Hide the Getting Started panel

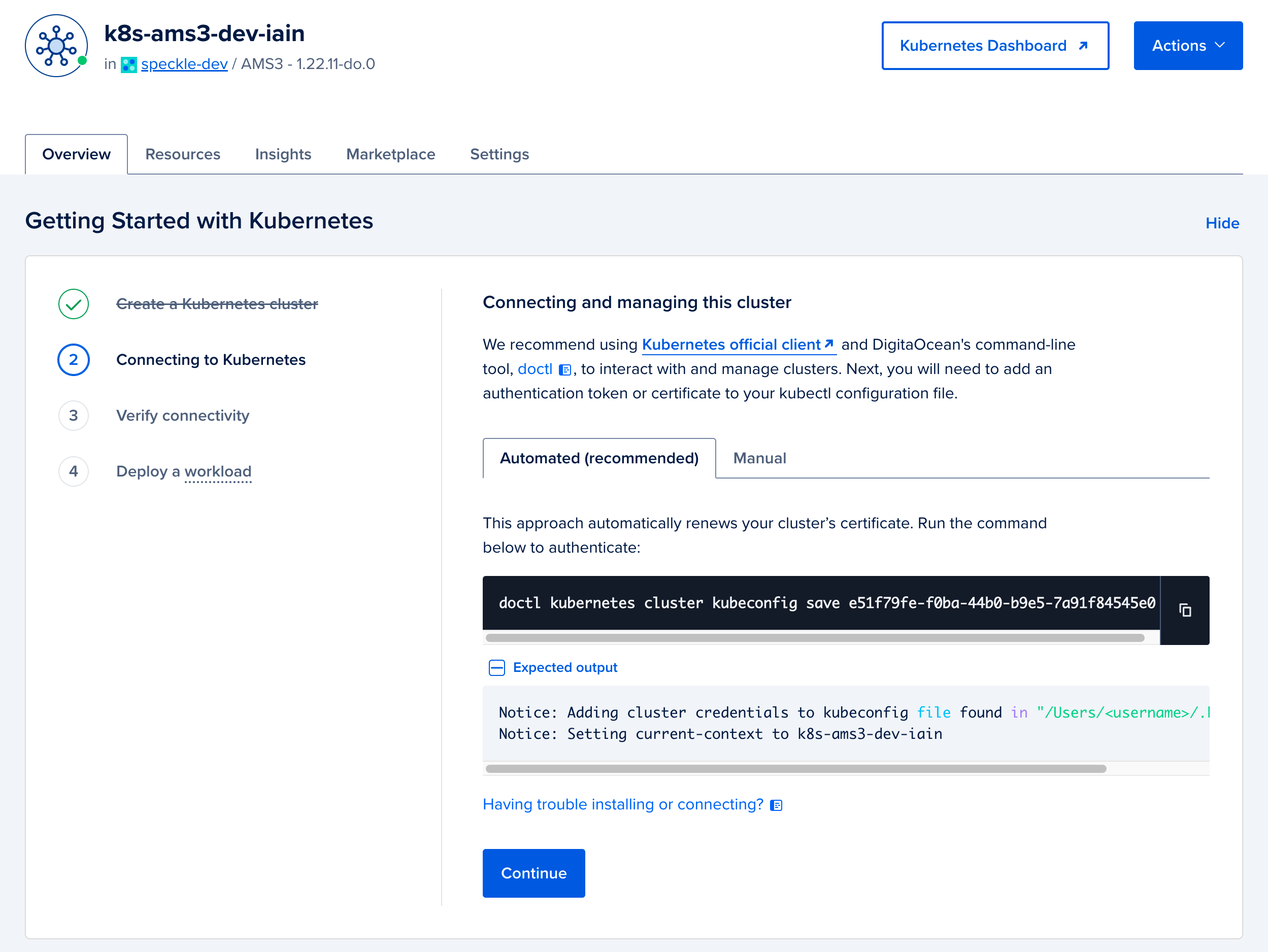click(1222, 223)
